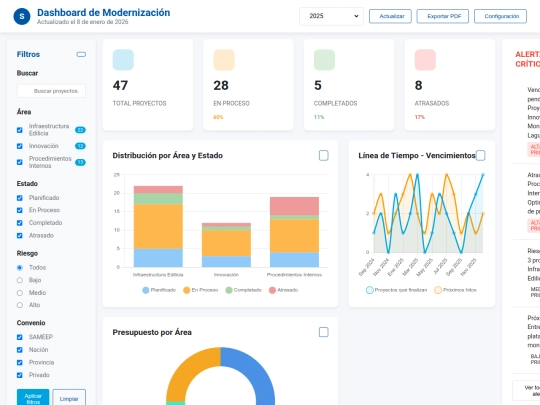Toggle Próximos hitos legend marker
The width and height of the screenshot is (540, 405).
[438, 290]
